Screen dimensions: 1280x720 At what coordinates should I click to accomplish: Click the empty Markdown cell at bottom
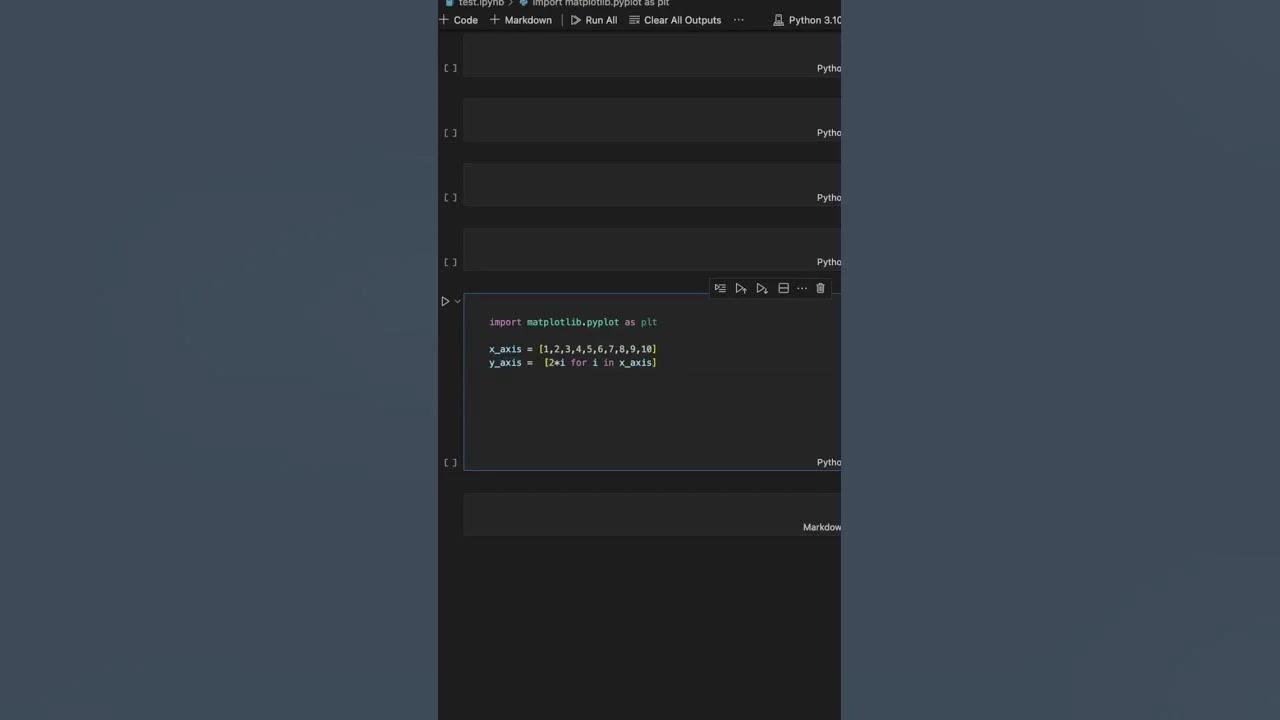point(630,513)
